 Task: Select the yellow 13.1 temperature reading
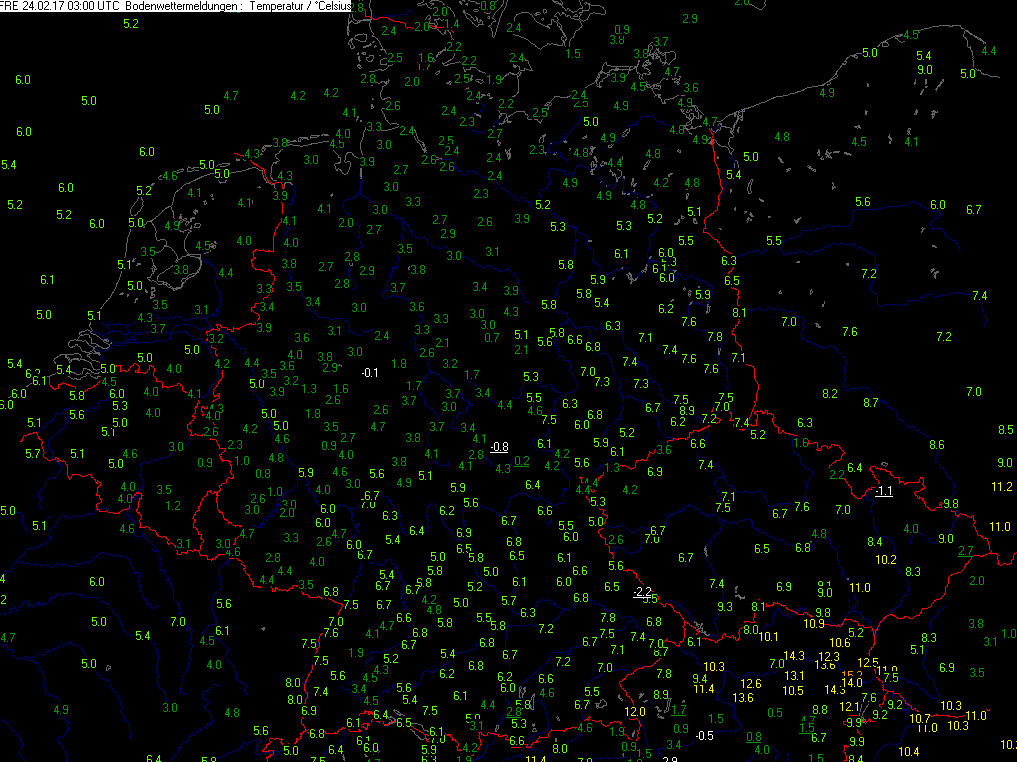(x=794, y=676)
